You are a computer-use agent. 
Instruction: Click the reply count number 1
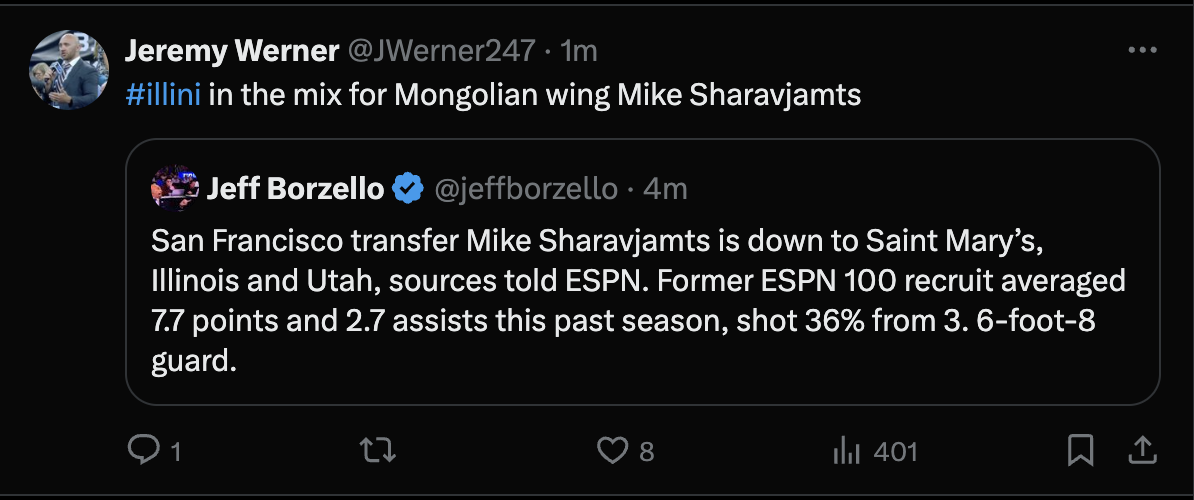pyautogui.click(x=176, y=452)
